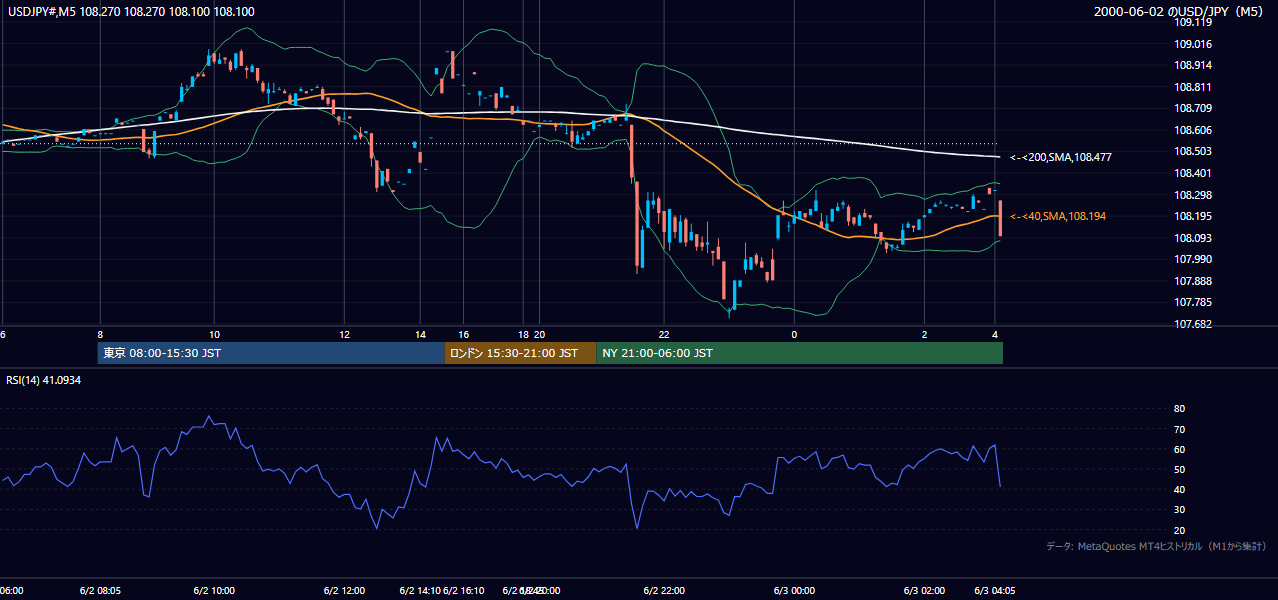This screenshot has width=1278, height=600.
Task: Click the 6/2 08:05 time label
Action: (100, 590)
